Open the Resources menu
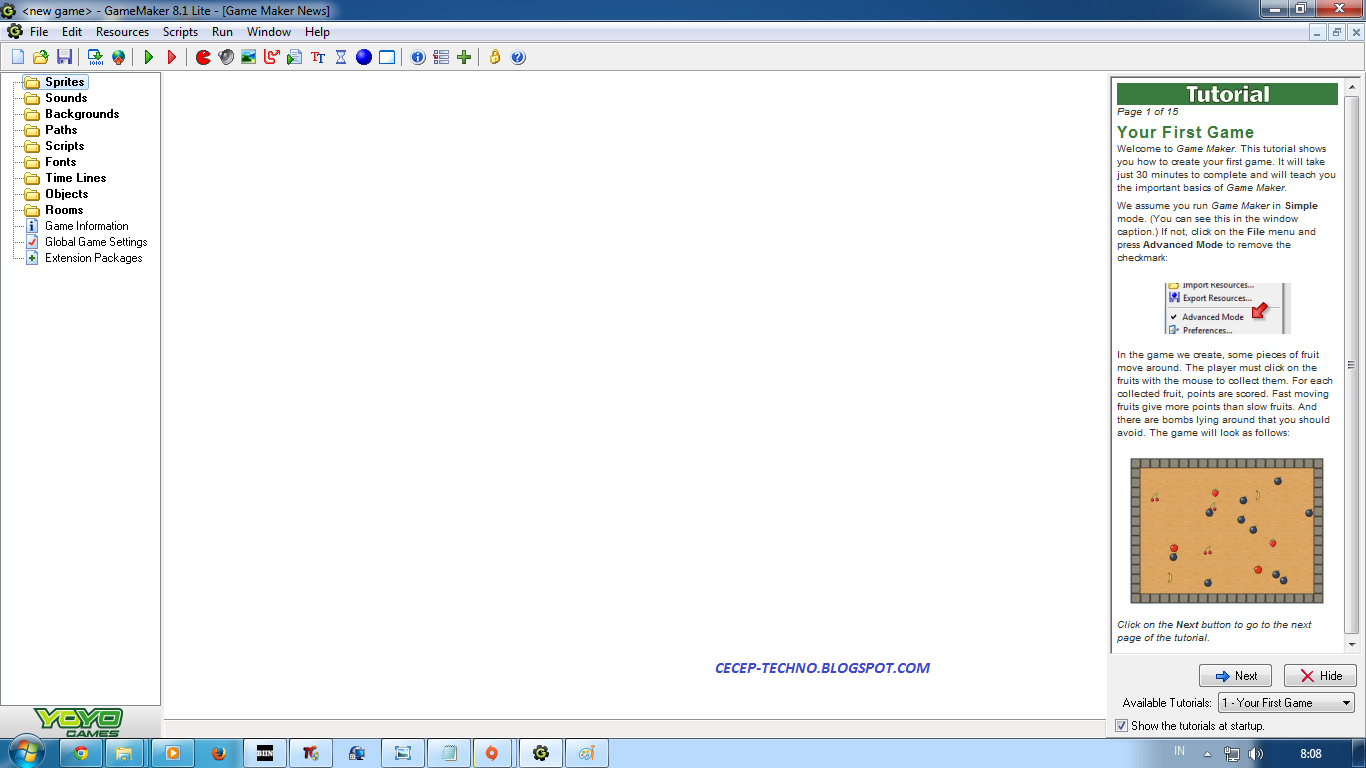The image size is (1366, 768). click(122, 32)
